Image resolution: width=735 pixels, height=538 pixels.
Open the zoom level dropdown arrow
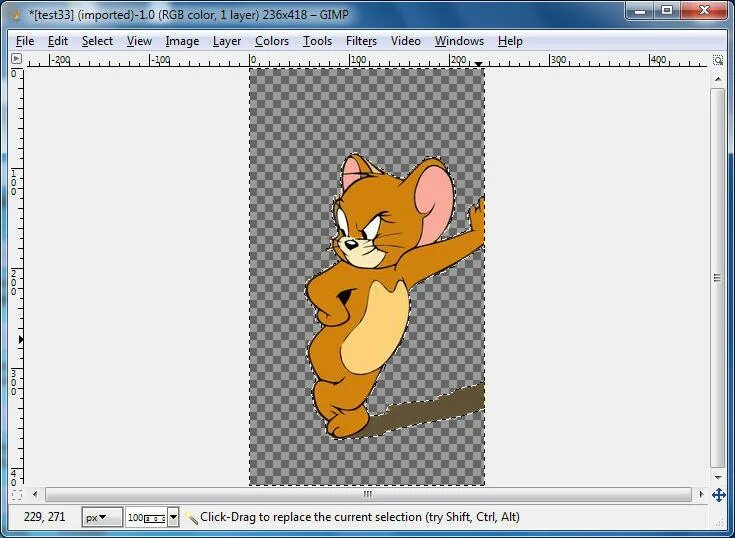pyautogui.click(x=173, y=517)
